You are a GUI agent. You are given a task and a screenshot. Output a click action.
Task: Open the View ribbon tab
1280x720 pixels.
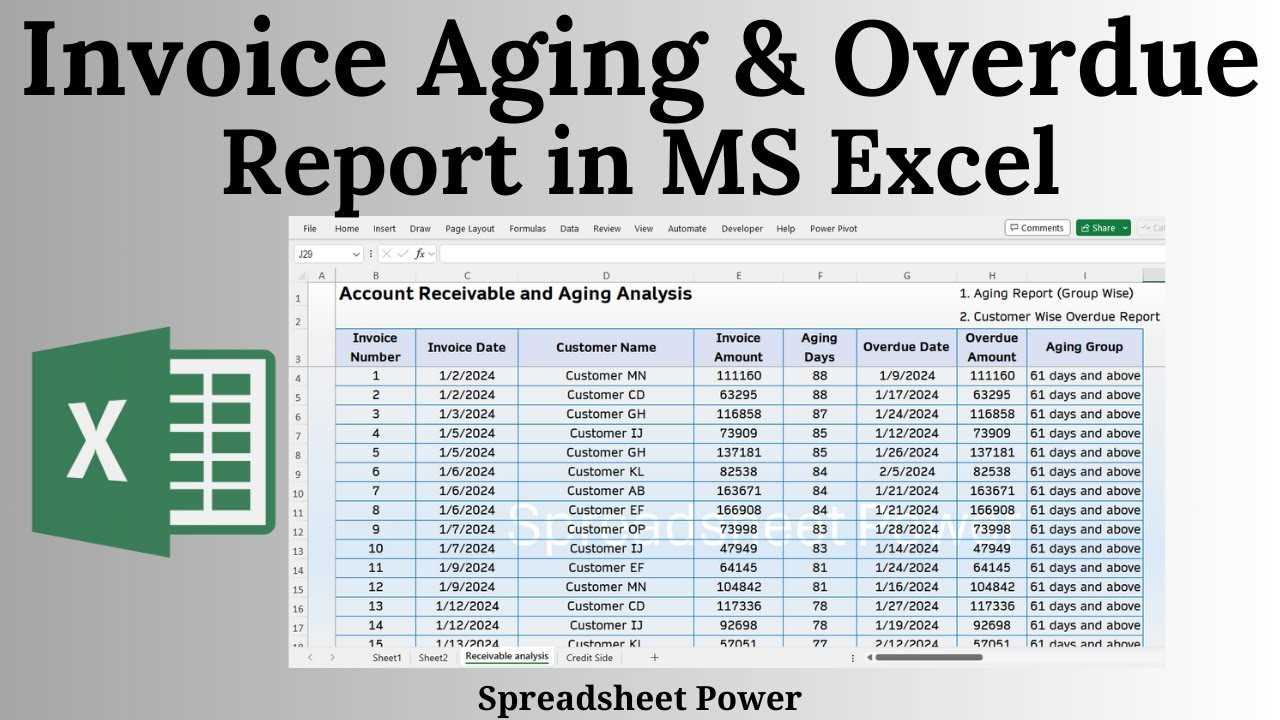pyautogui.click(x=644, y=228)
